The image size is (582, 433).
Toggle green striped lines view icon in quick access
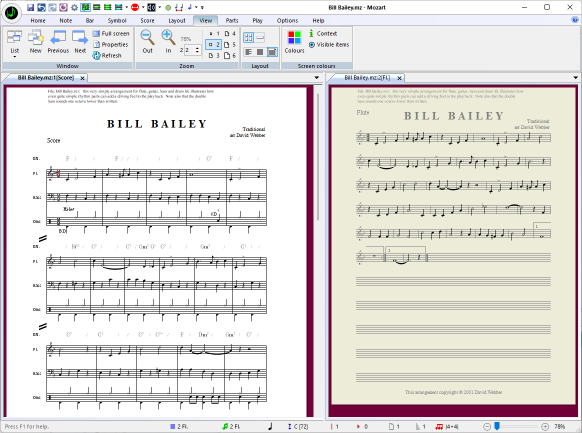pos(108,7)
